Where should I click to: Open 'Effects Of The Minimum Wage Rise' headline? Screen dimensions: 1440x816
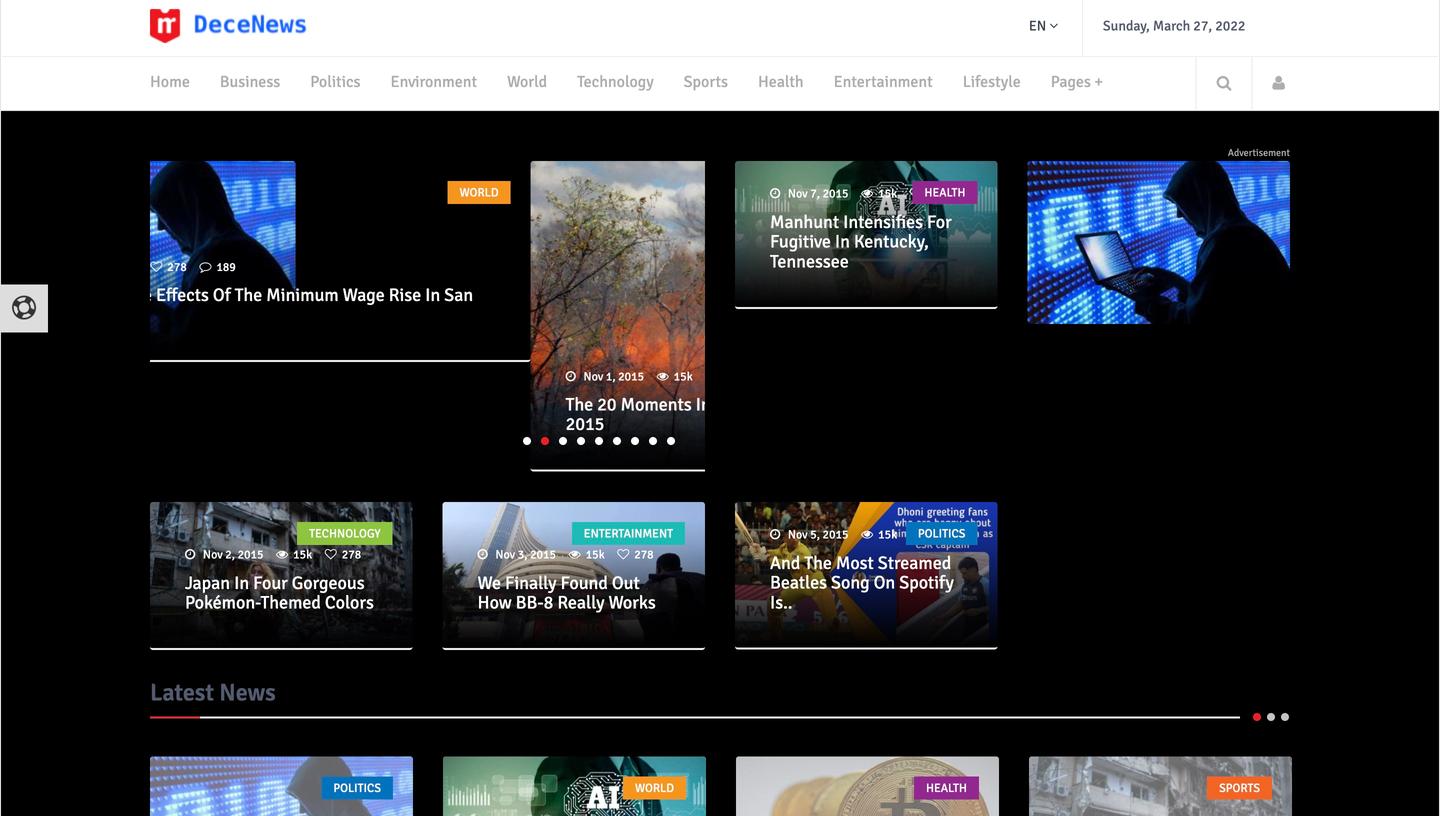(x=312, y=295)
